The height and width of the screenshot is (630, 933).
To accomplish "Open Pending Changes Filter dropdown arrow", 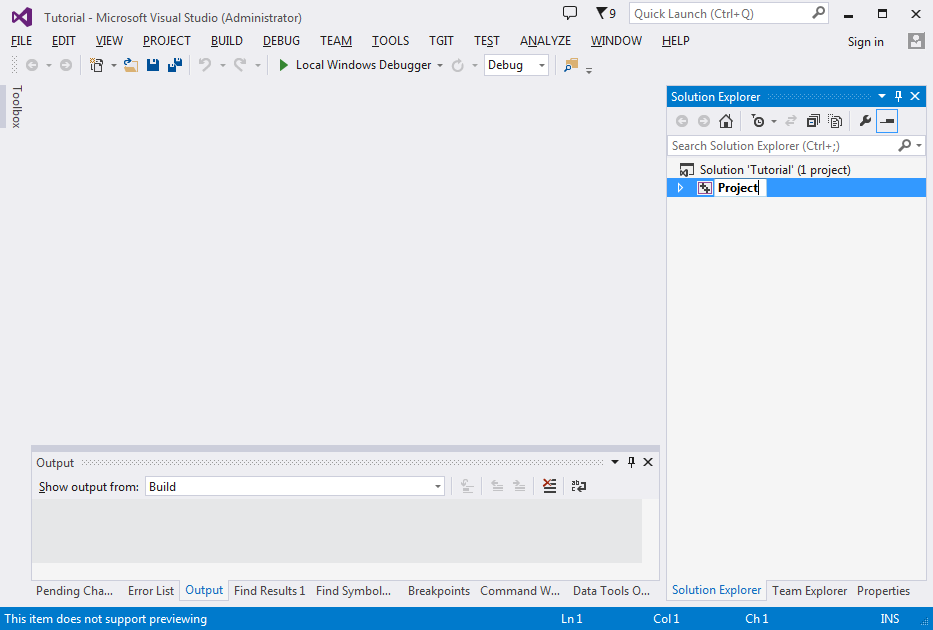I will tap(774, 122).
